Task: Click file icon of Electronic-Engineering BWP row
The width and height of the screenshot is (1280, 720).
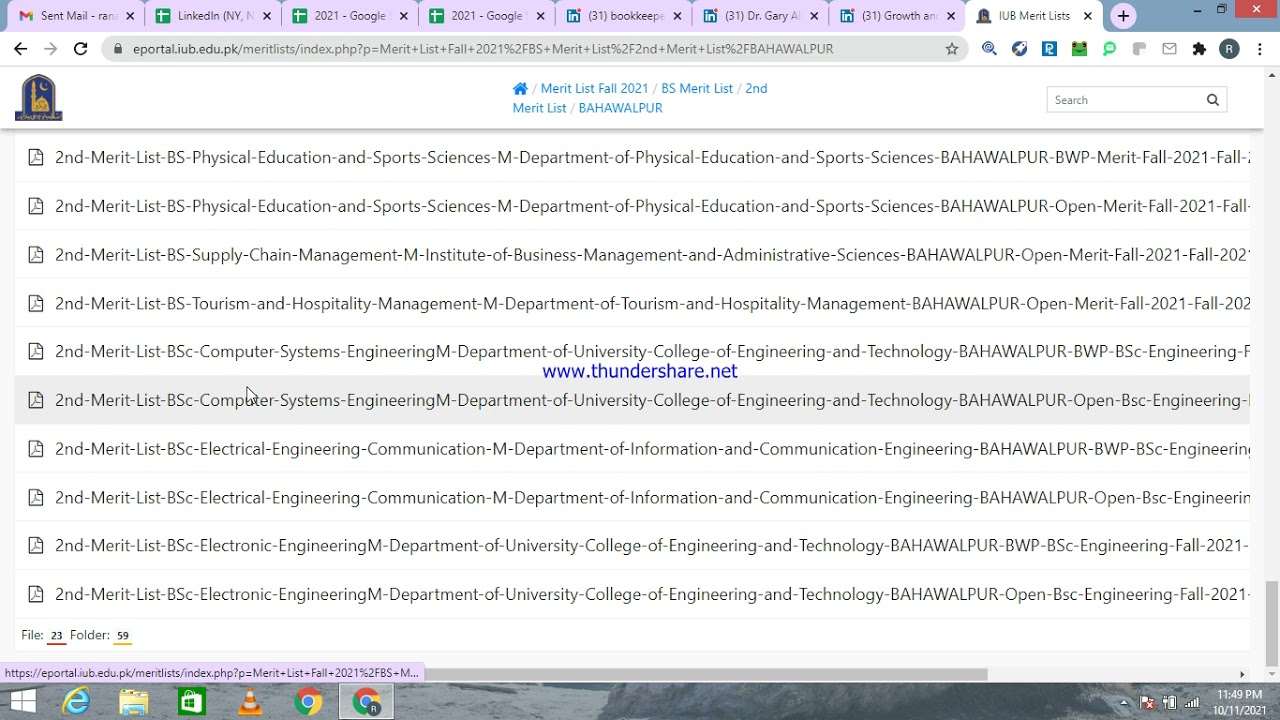Action: coord(36,545)
